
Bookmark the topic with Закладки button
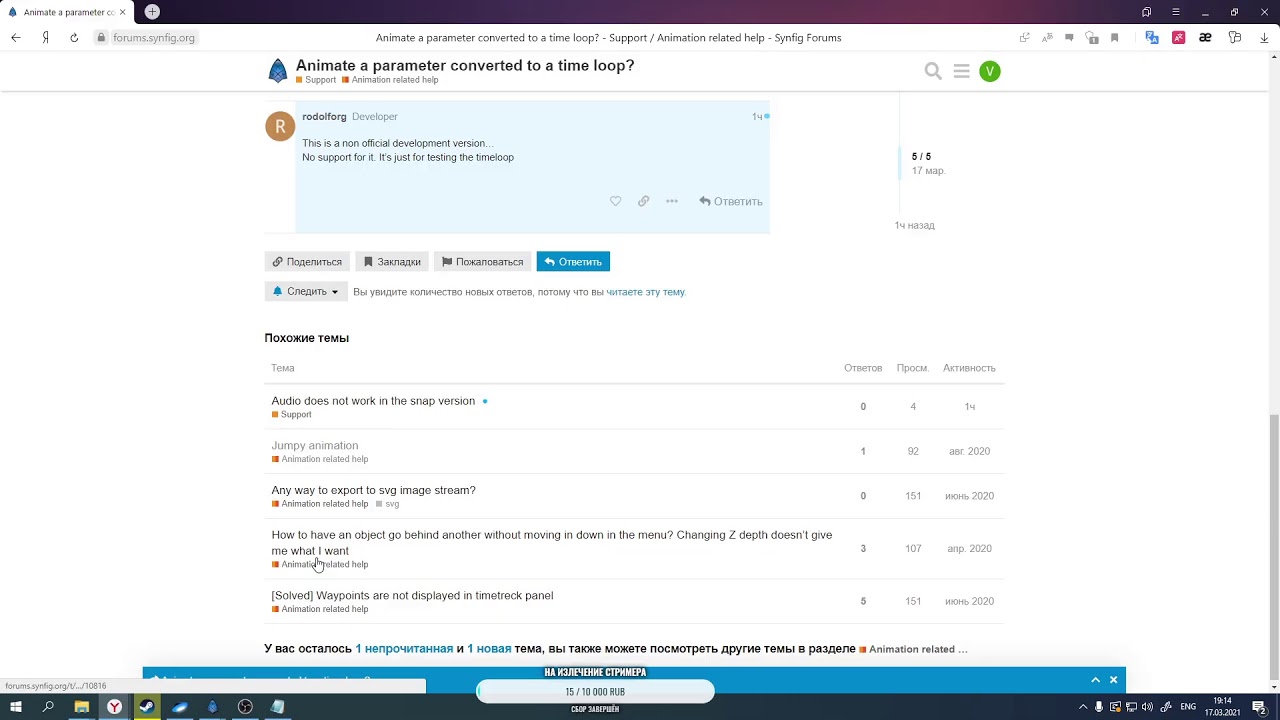click(392, 261)
